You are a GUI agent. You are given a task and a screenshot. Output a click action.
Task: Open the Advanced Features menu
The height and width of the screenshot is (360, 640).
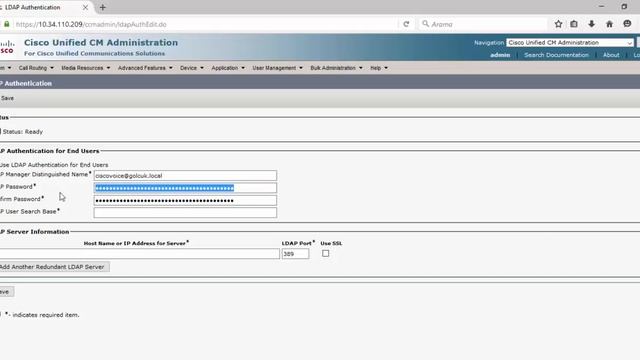coord(145,68)
